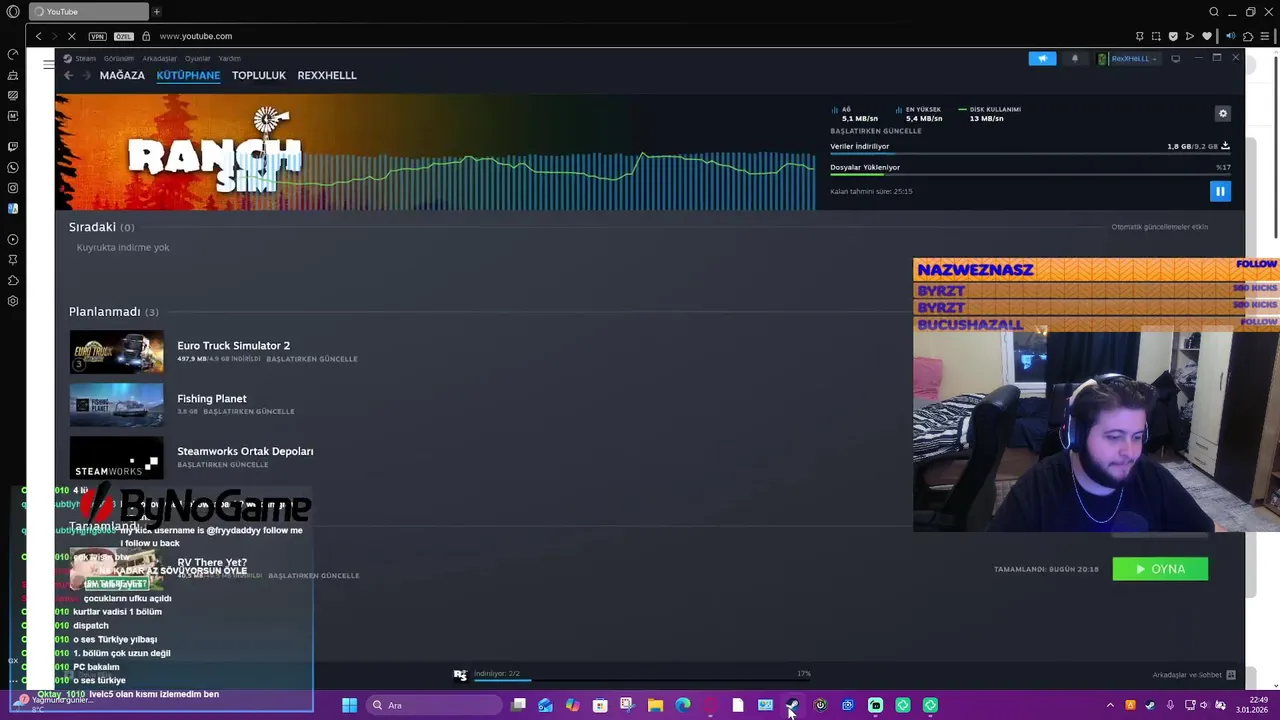Screen dimensions: 1280x720
Task: Click Sıradaki queue heading
Action: coord(101,227)
